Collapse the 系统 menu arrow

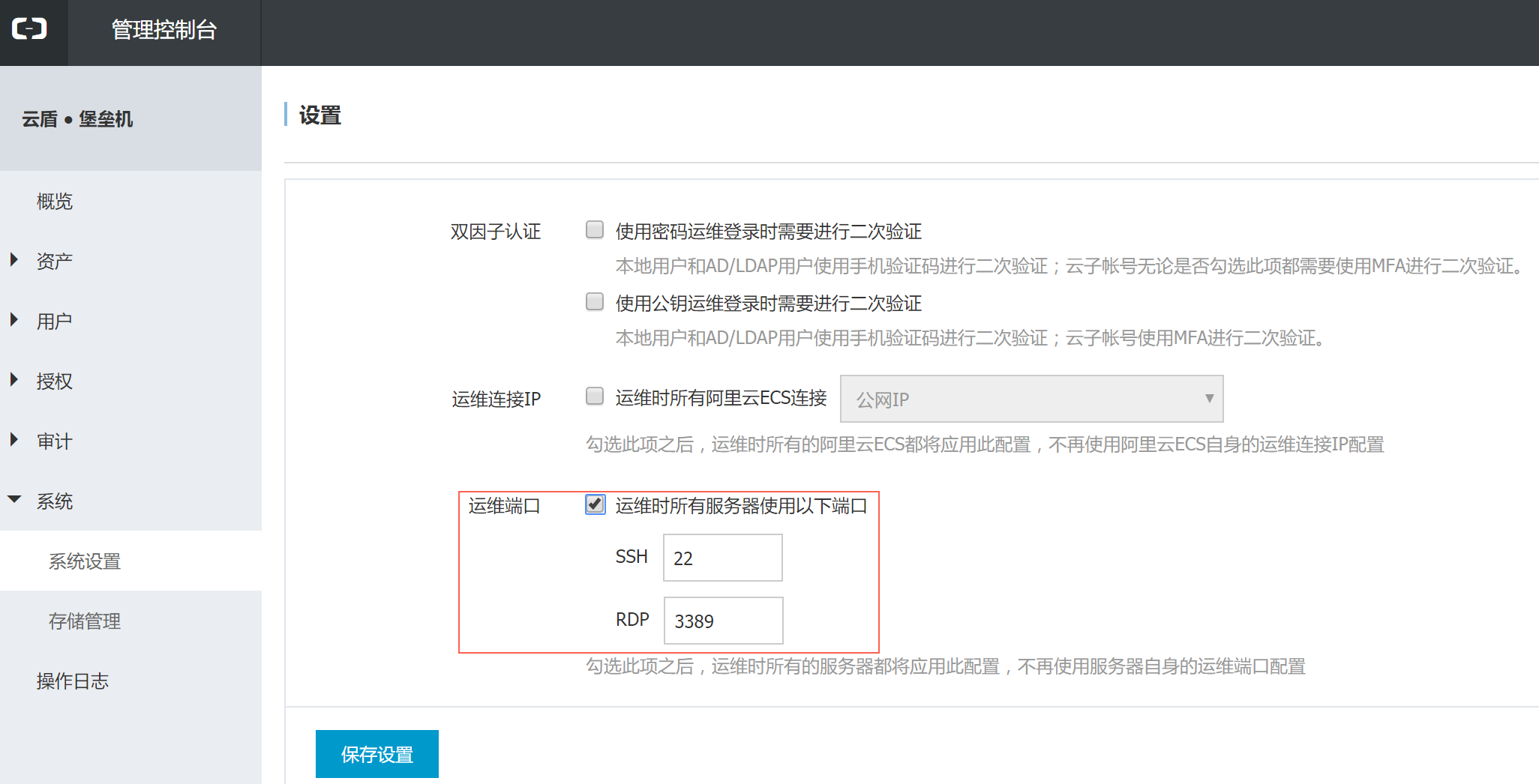(x=14, y=499)
